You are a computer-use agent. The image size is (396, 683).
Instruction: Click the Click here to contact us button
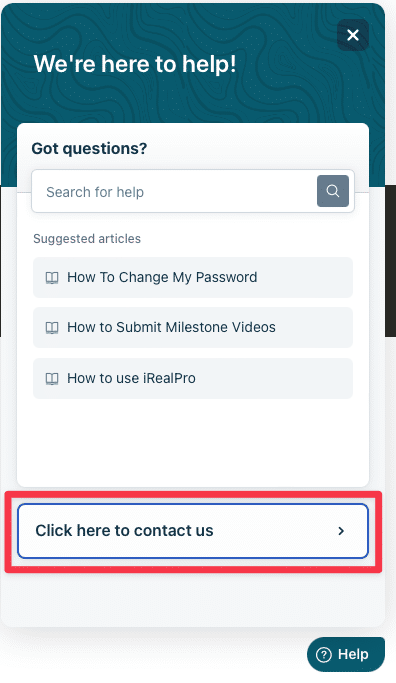193,531
